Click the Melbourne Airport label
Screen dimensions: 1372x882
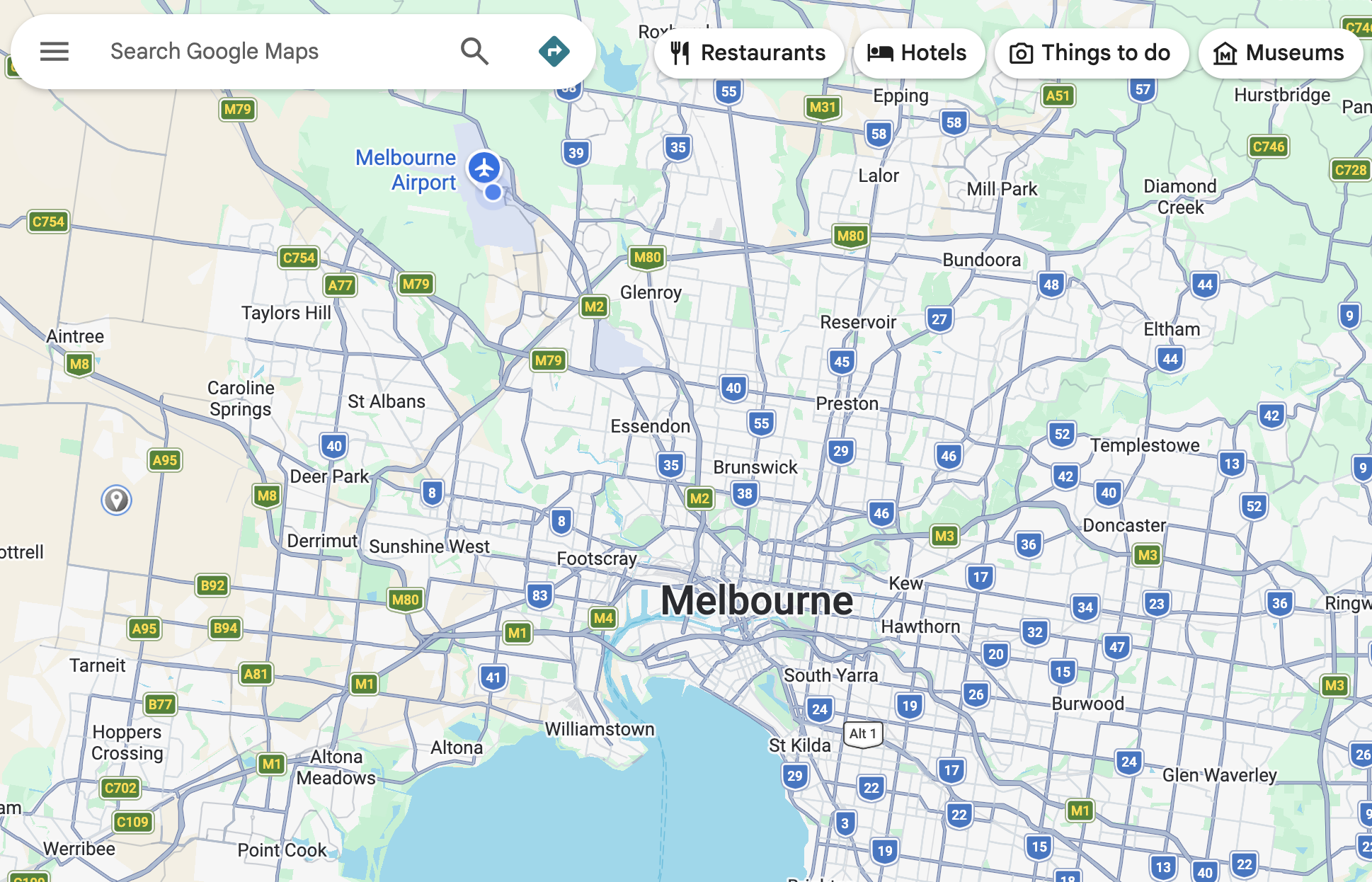click(x=406, y=170)
